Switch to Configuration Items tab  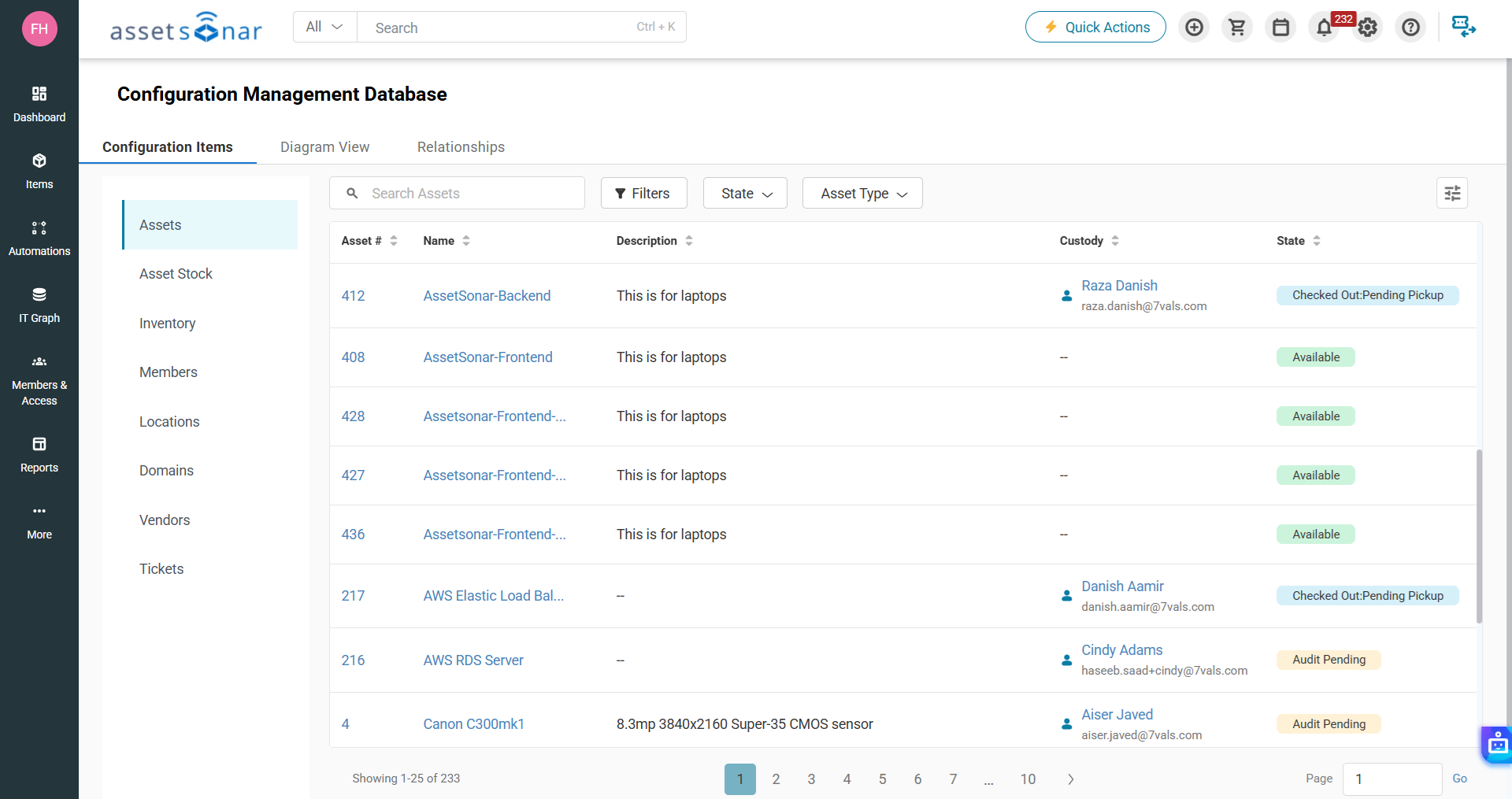click(168, 147)
